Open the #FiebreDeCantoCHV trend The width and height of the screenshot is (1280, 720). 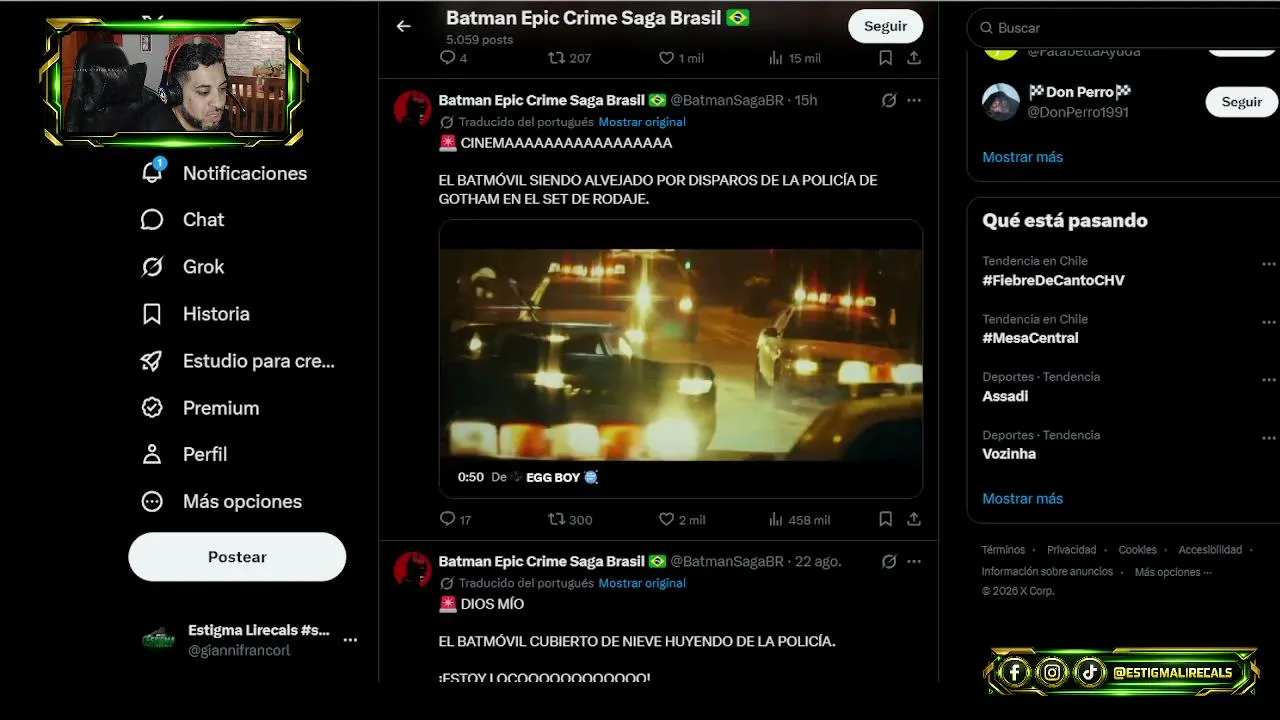(1053, 280)
